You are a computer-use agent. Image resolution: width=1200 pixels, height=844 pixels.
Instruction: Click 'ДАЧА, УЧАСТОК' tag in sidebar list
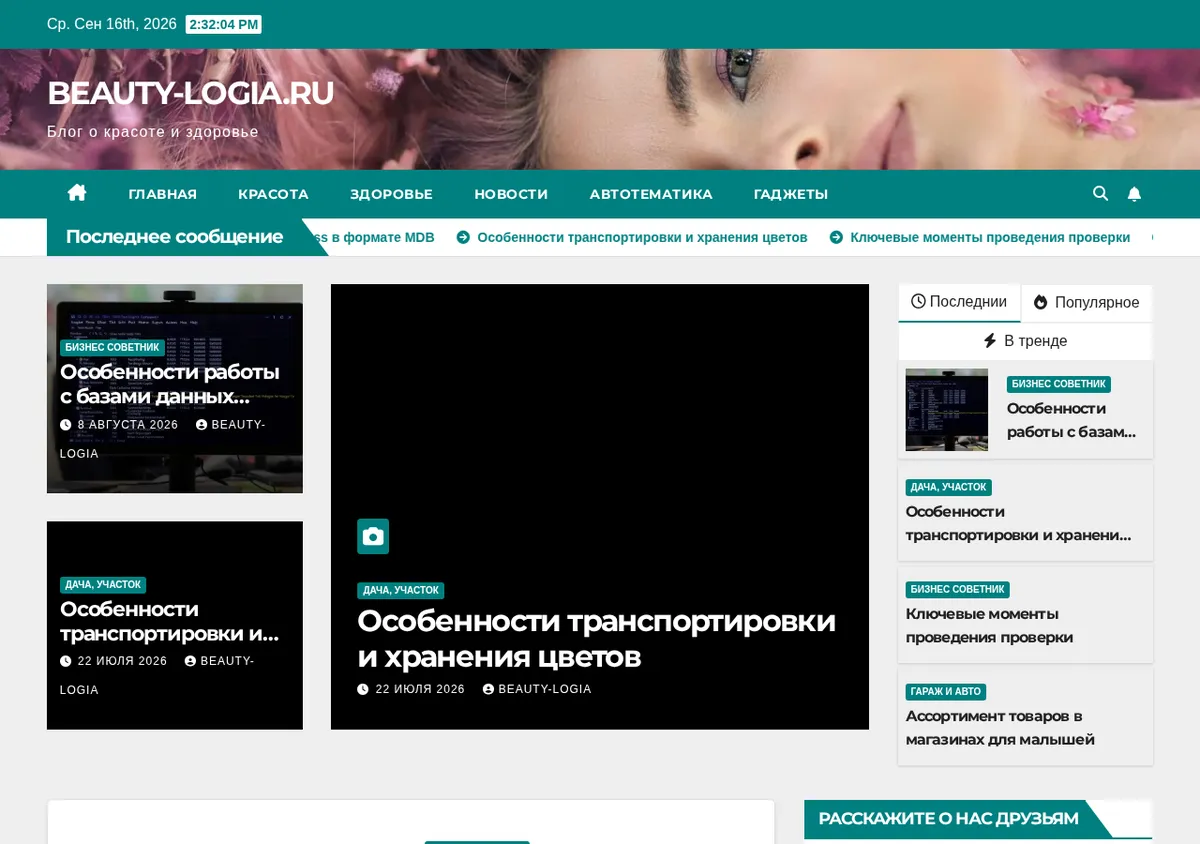948,487
